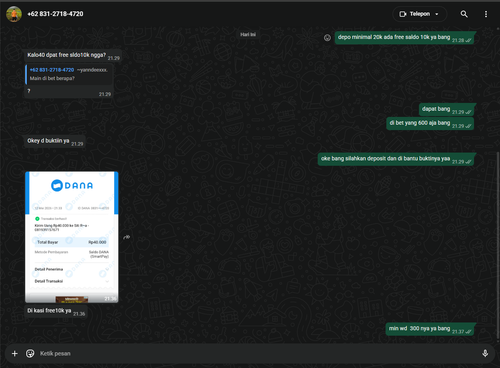The image size is (500, 368).
Task: Open contact info for +62 831-2718-4720
Action: click(55, 14)
